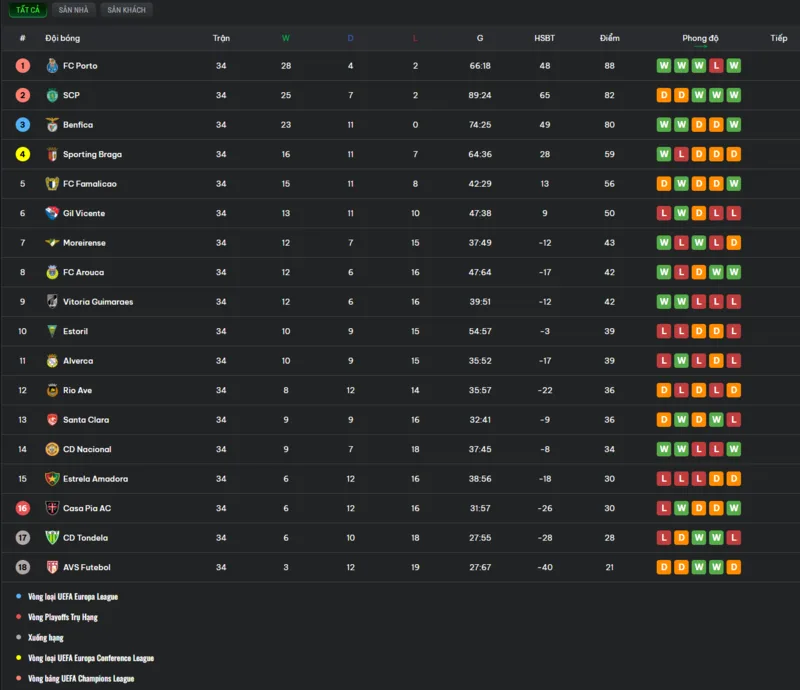Open the Benfica team name
800x690 pixels.
pos(78,125)
